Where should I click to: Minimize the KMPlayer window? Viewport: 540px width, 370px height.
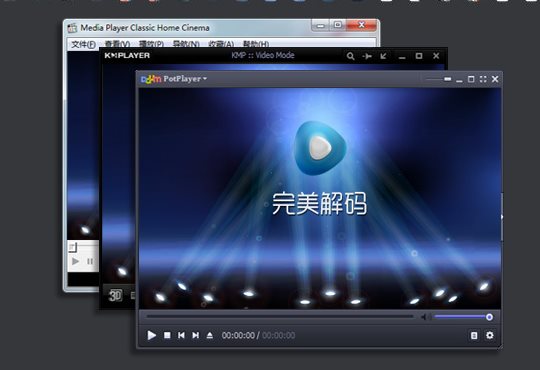402,57
